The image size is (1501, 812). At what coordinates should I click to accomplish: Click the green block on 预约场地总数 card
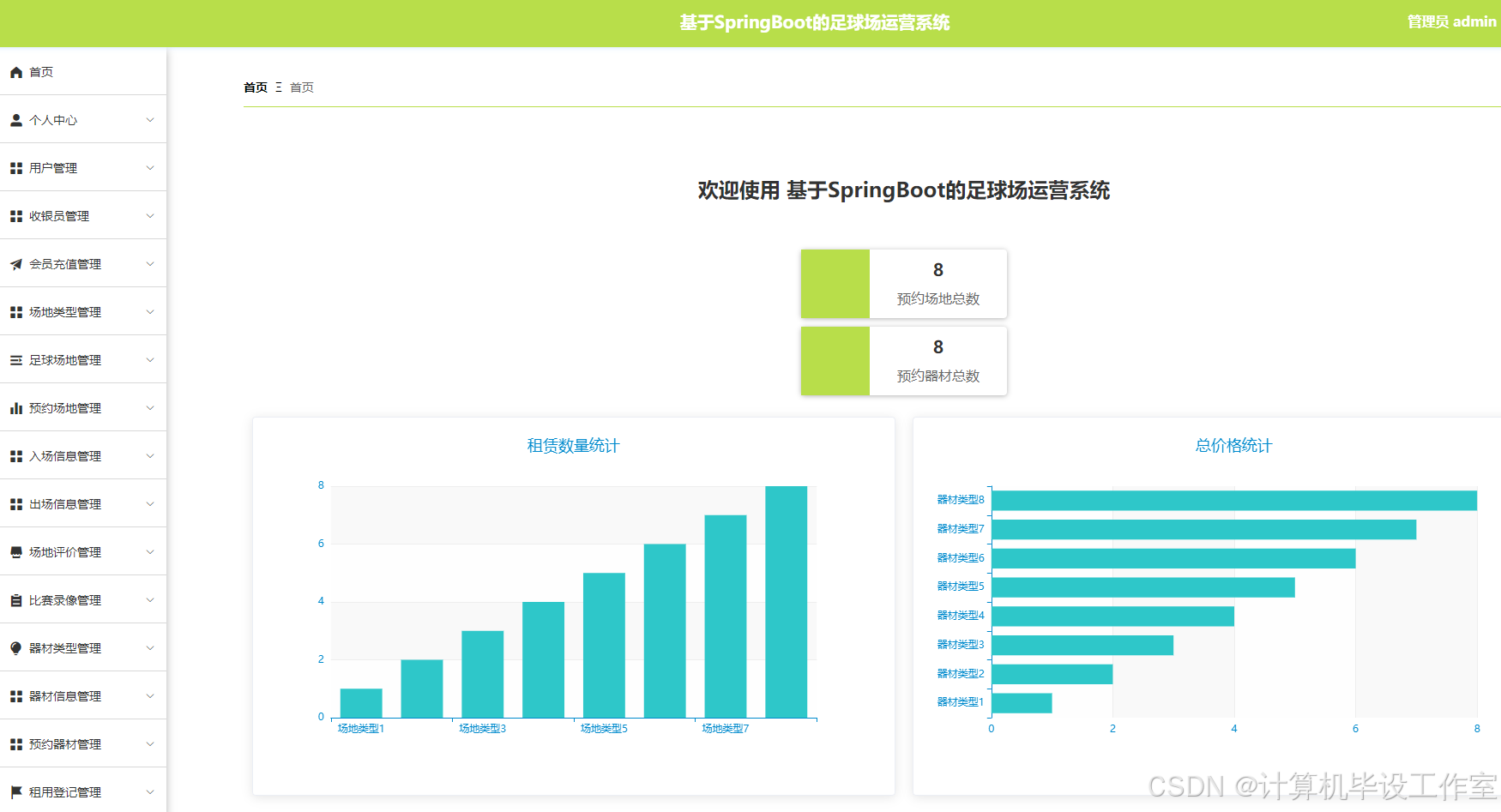(x=835, y=284)
